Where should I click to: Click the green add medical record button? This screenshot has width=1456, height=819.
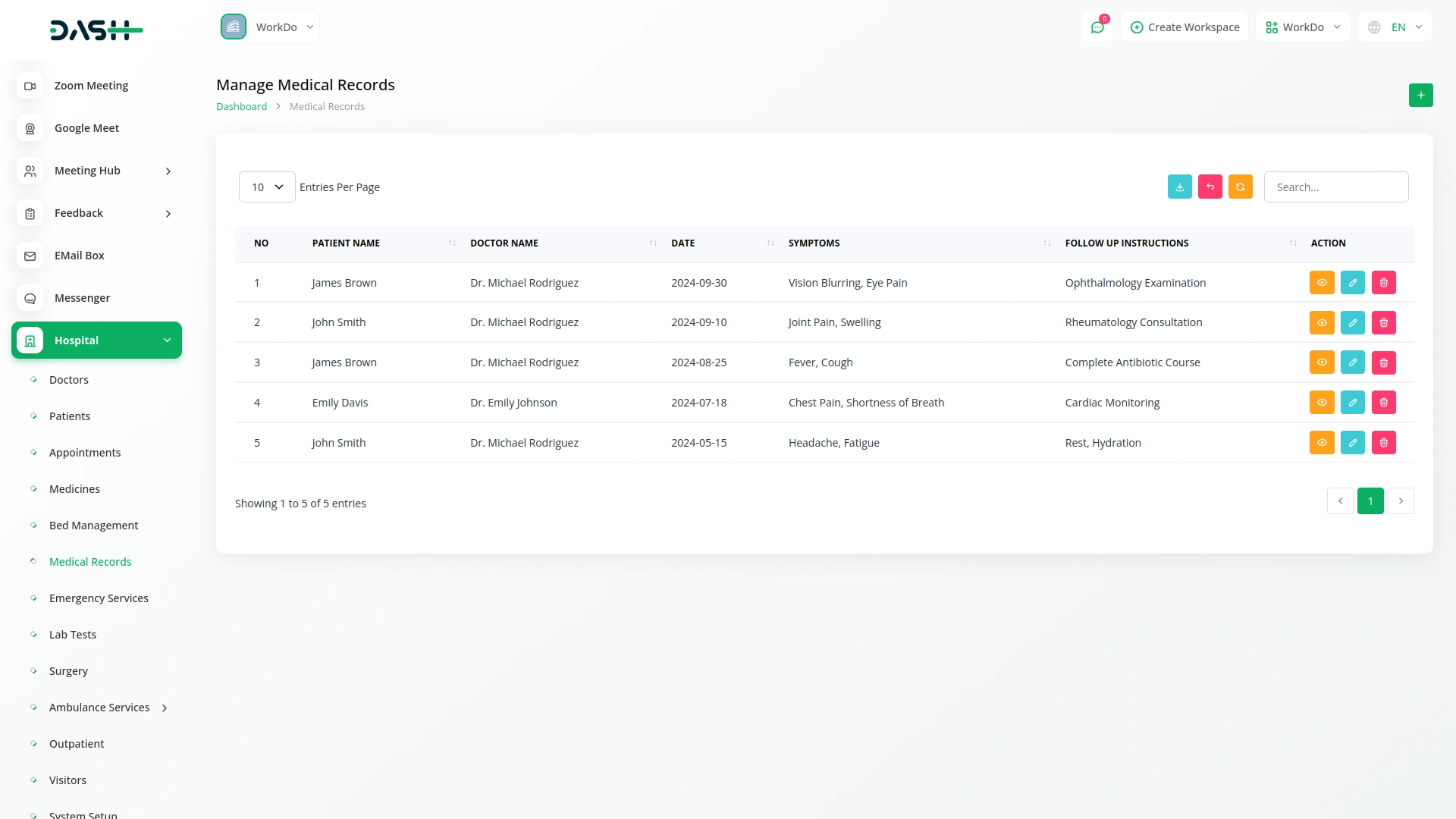tap(1420, 96)
